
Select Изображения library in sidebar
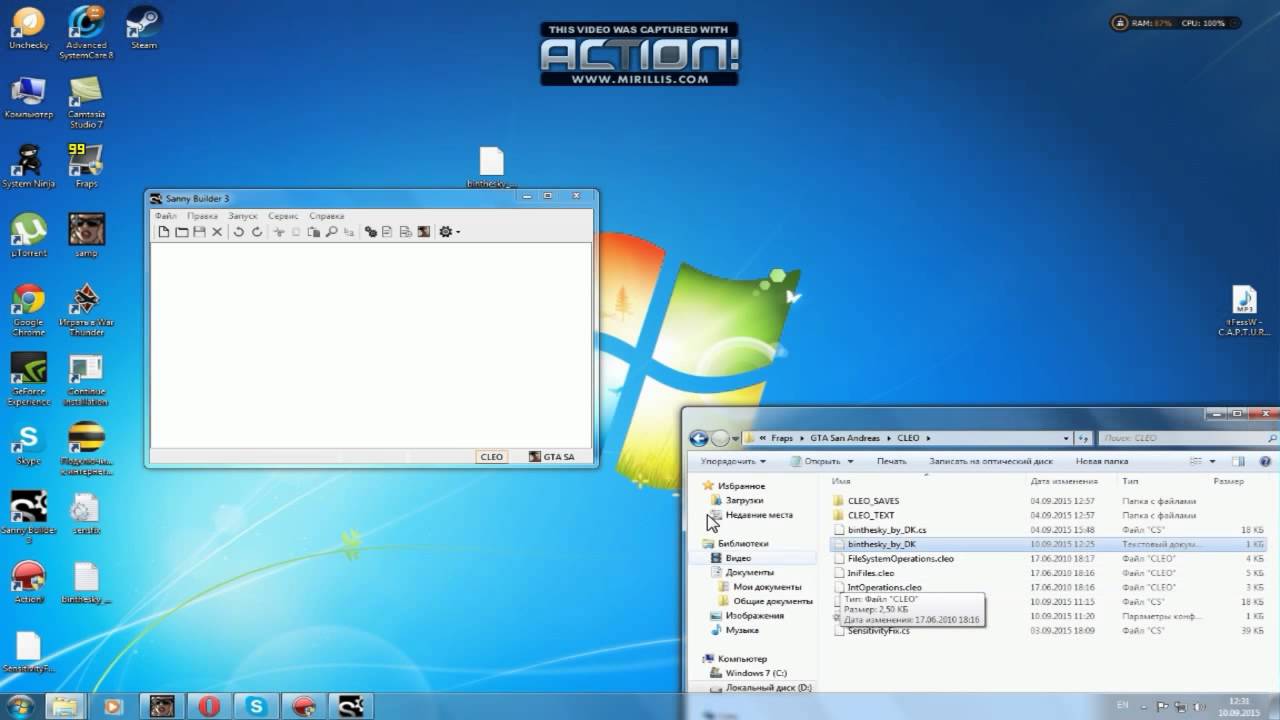point(754,616)
